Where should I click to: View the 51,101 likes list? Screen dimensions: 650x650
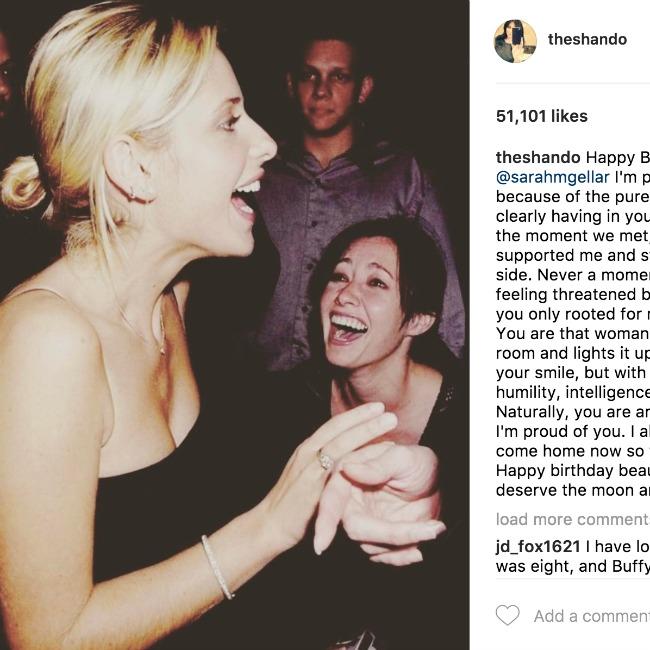click(541, 116)
